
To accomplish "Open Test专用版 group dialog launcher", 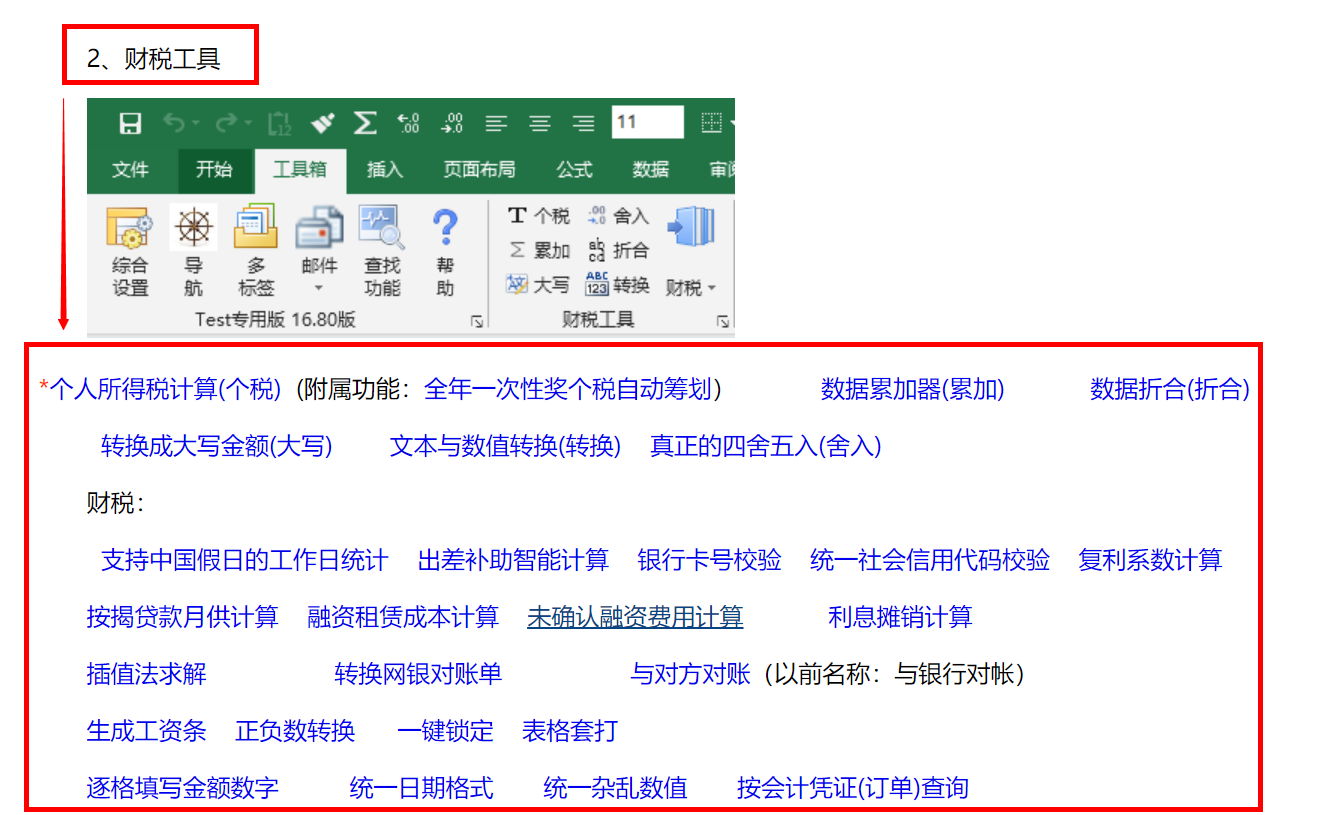I will tap(476, 322).
